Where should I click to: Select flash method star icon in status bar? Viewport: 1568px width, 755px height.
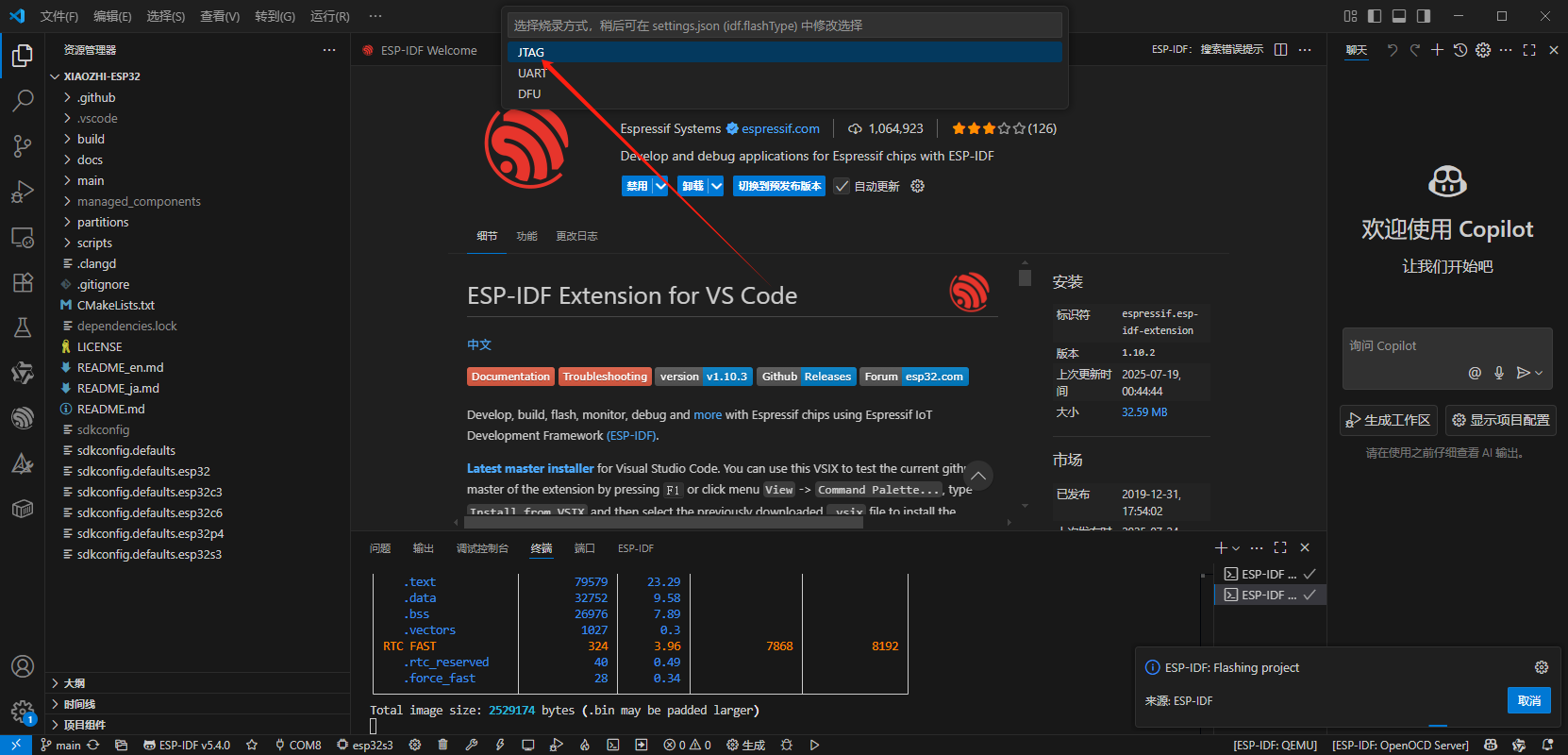[252, 745]
